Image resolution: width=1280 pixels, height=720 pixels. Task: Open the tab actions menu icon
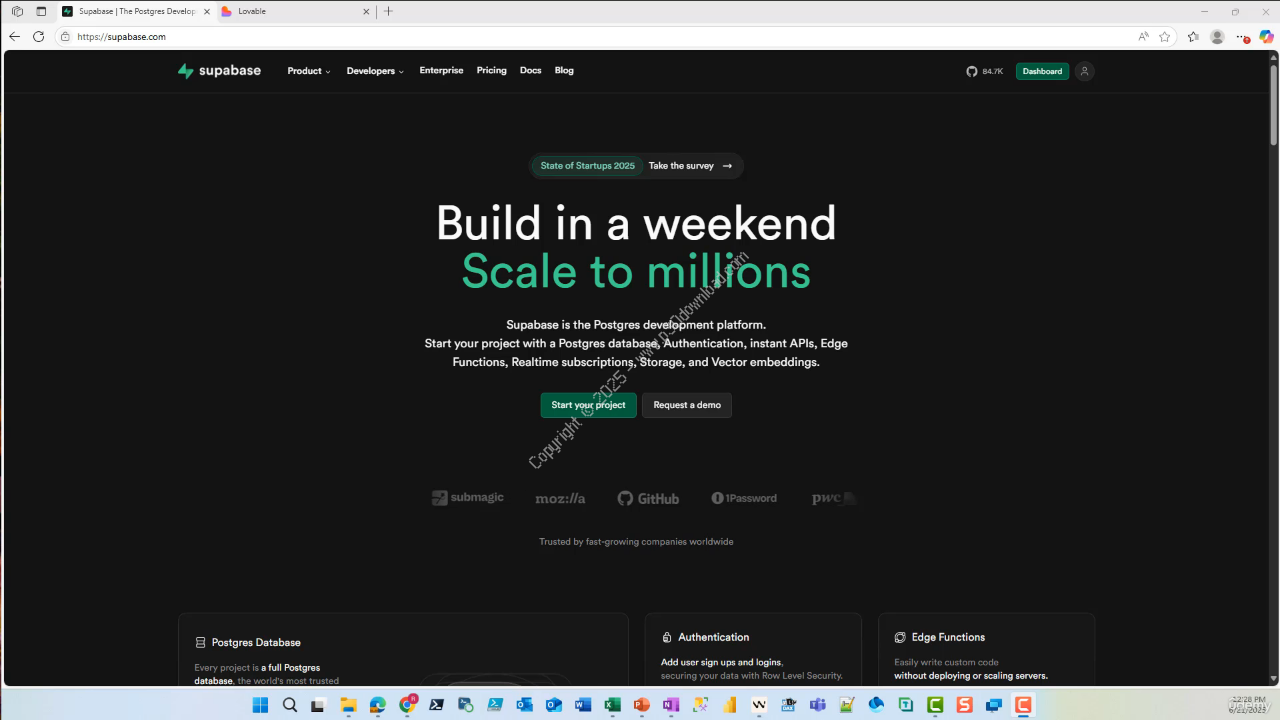click(x=41, y=11)
